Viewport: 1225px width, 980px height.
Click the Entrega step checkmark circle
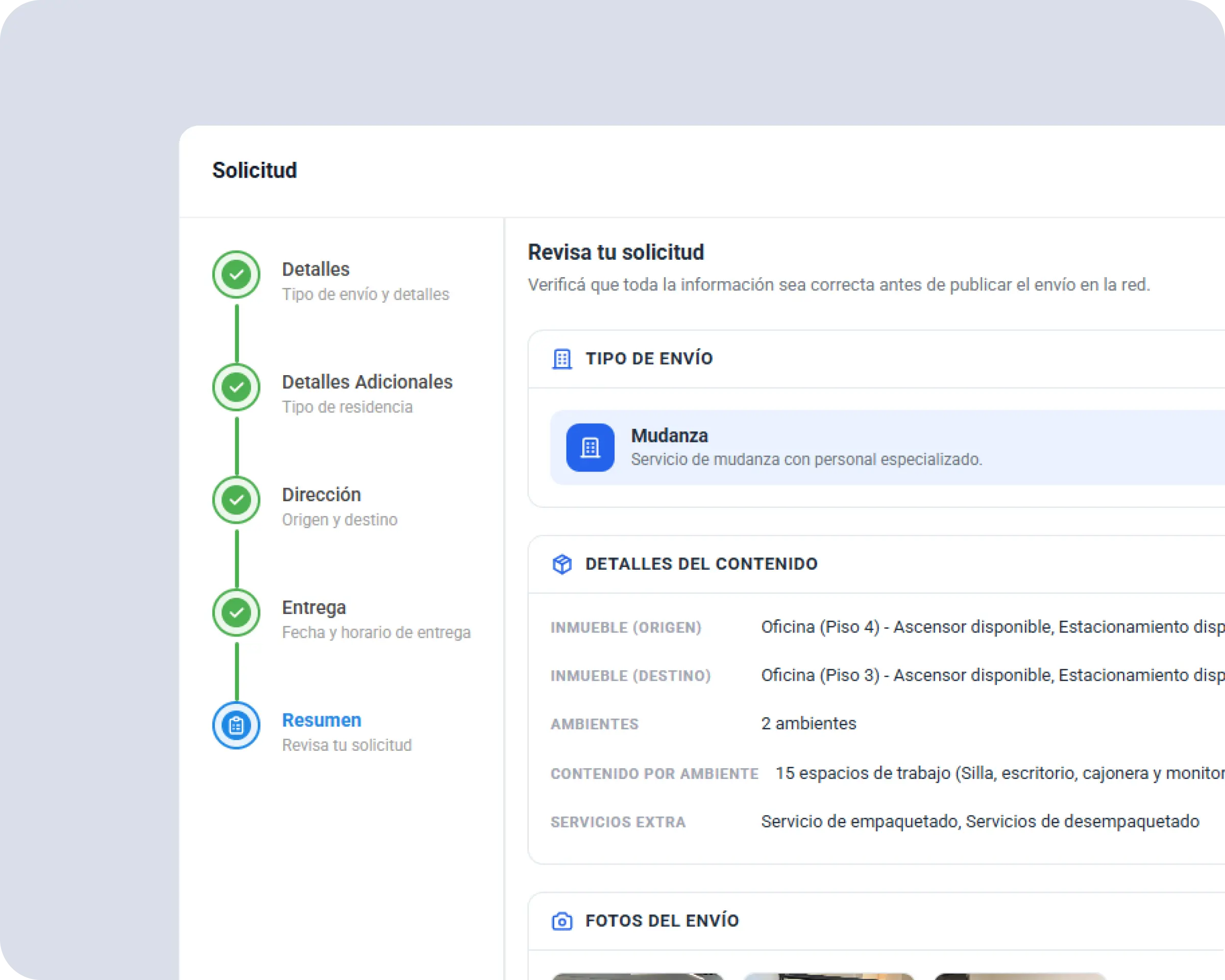point(236,612)
